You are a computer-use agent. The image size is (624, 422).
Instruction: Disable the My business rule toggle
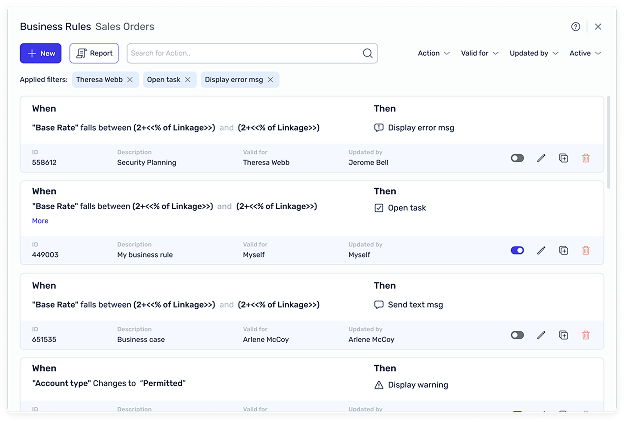[x=517, y=250]
